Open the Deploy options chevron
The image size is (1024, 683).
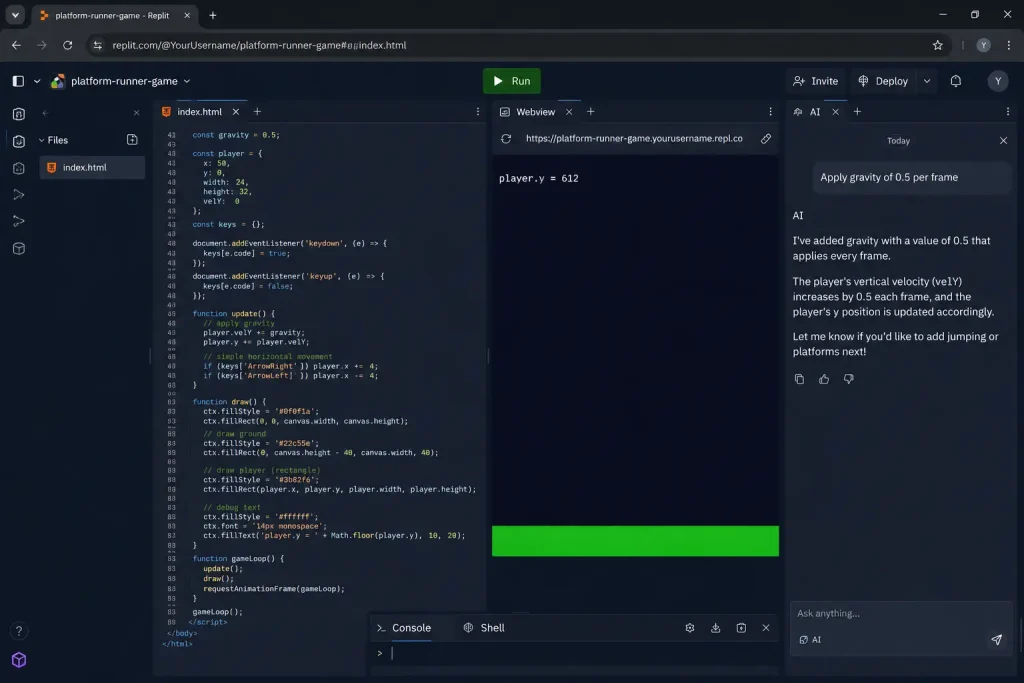click(x=927, y=81)
